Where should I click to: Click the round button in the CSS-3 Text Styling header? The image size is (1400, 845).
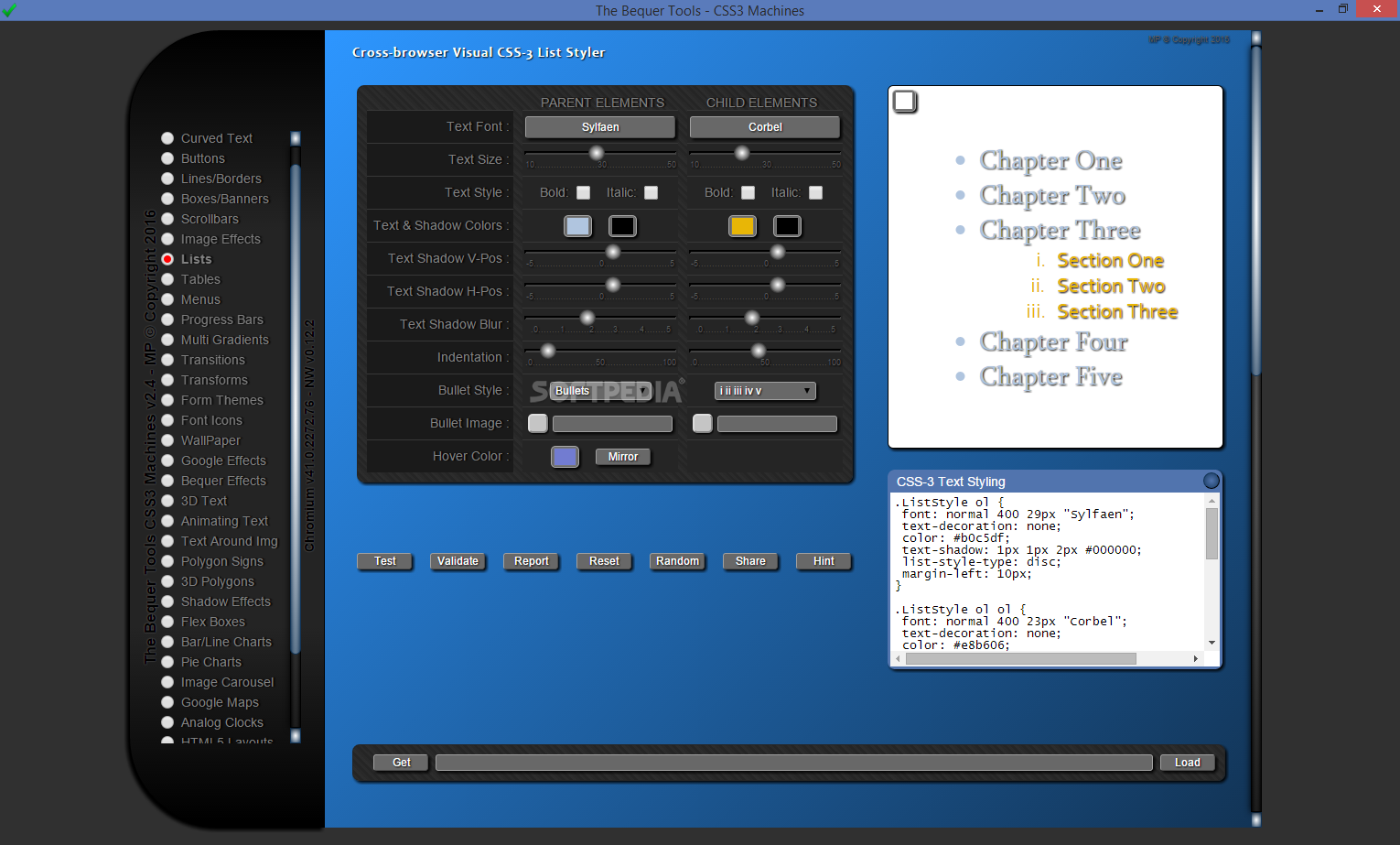click(1211, 481)
